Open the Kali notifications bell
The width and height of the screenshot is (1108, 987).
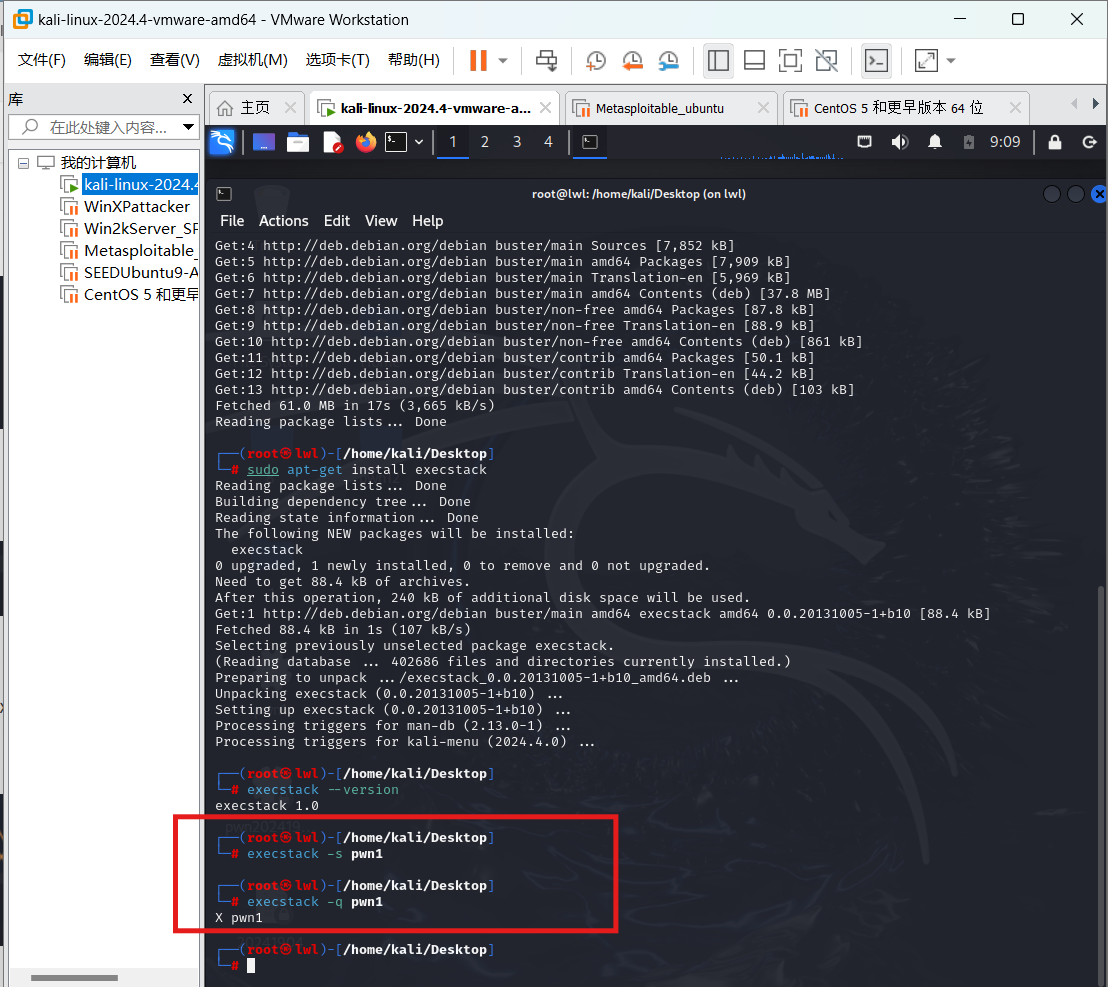click(935, 142)
